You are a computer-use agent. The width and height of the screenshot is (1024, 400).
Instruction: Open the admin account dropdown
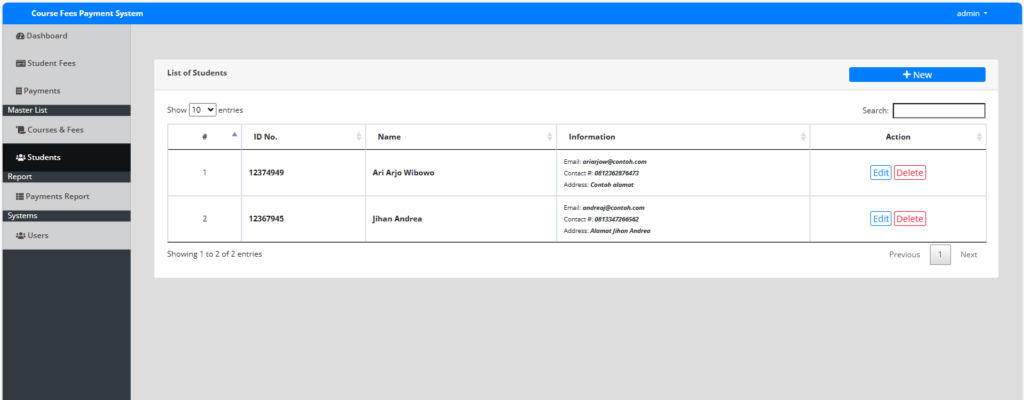971,13
